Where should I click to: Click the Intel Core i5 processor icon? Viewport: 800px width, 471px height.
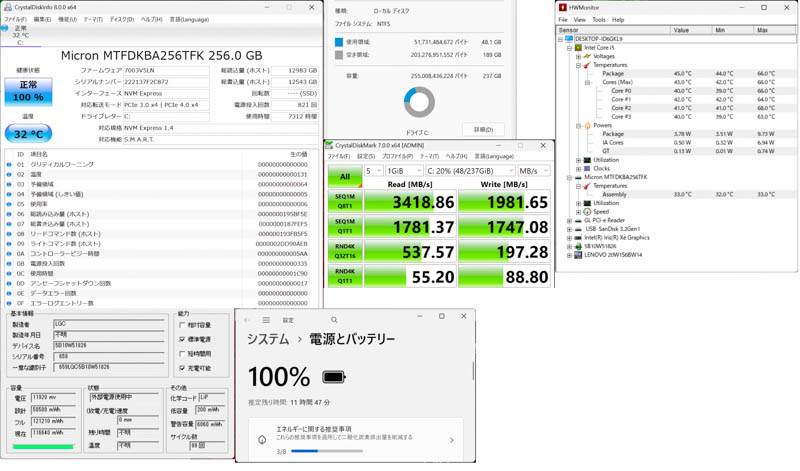[578, 48]
